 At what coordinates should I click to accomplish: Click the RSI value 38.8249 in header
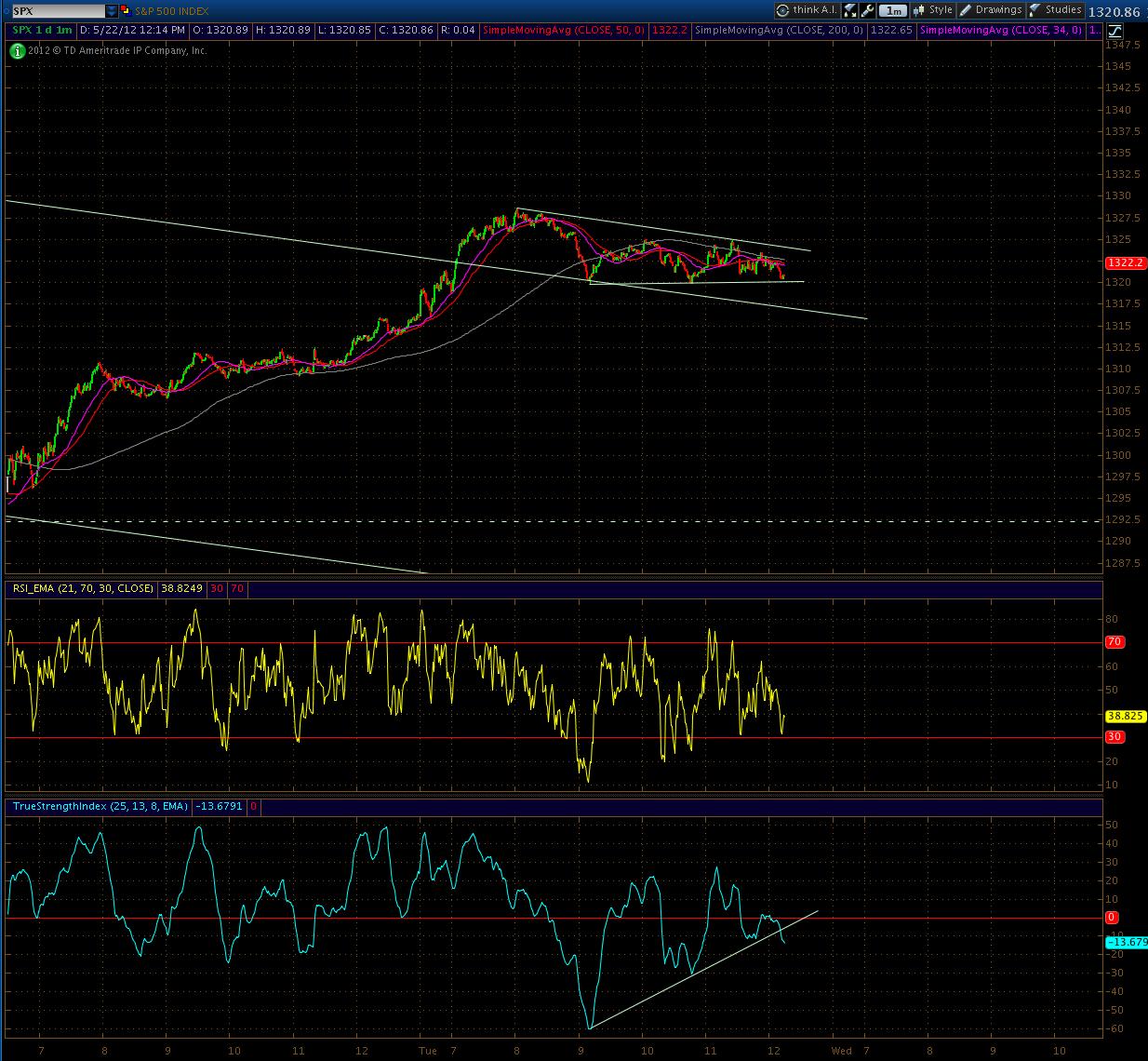click(182, 588)
